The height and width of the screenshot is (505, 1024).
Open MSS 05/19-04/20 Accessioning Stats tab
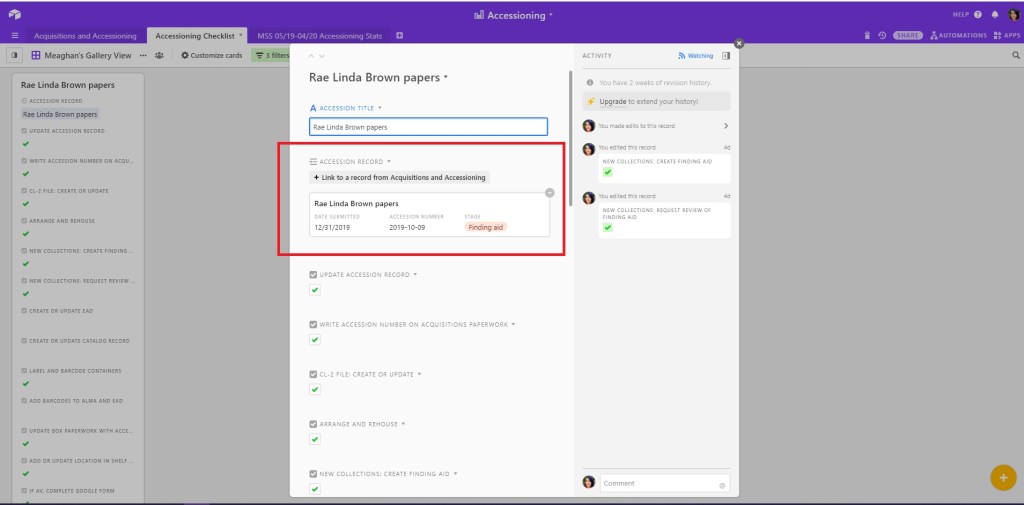coord(319,36)
